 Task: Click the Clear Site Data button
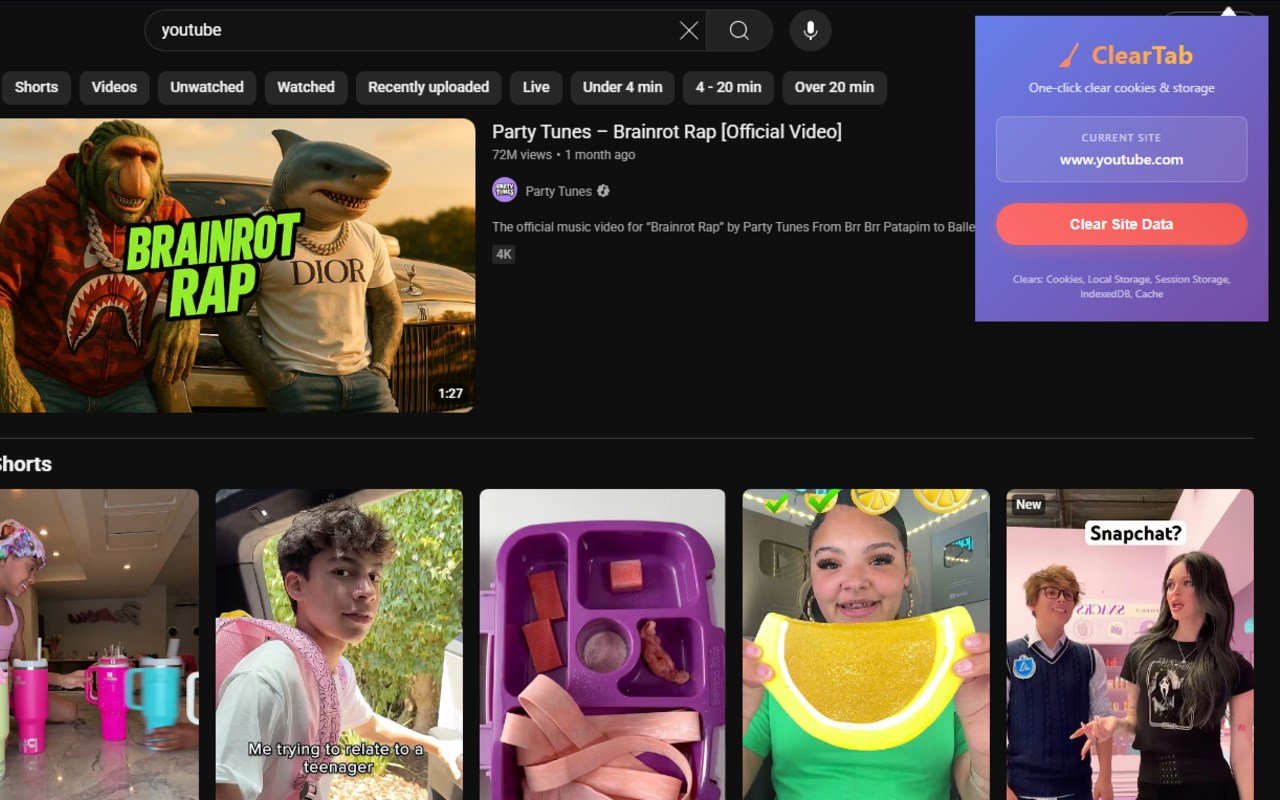pyautogui.click(x=1121, y=225)
